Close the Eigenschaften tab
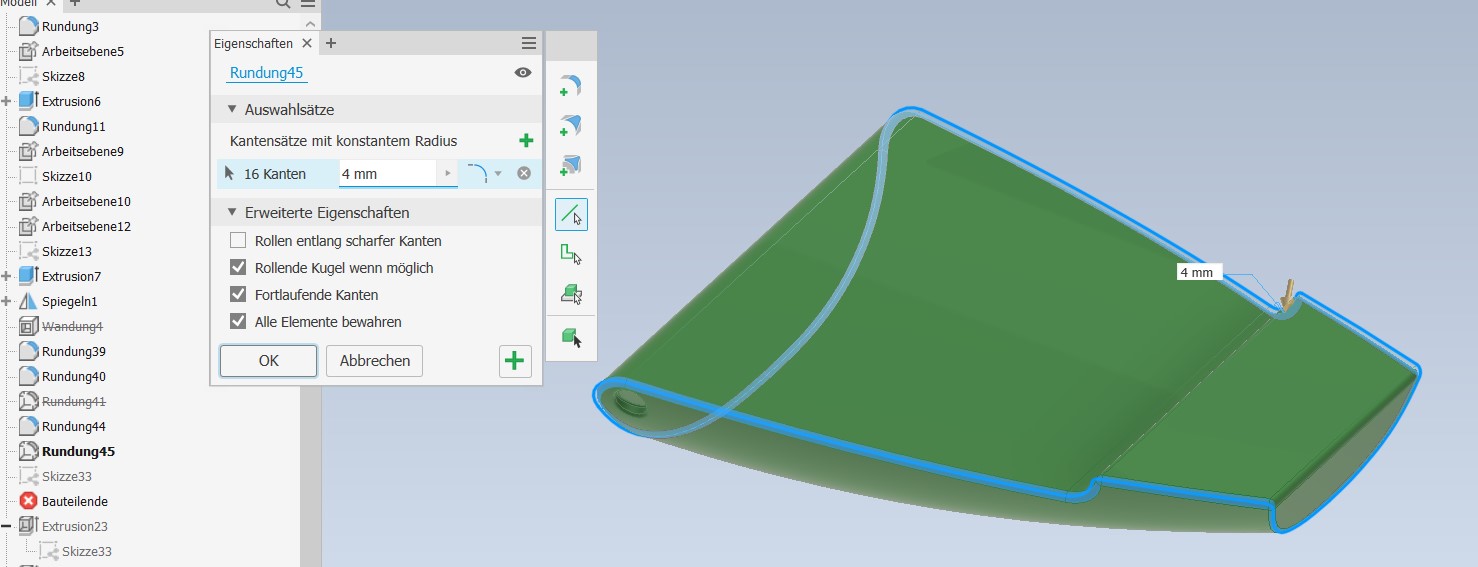This screenshot has width=1478, height=567. pyautogui.click(x=307, y=43)
